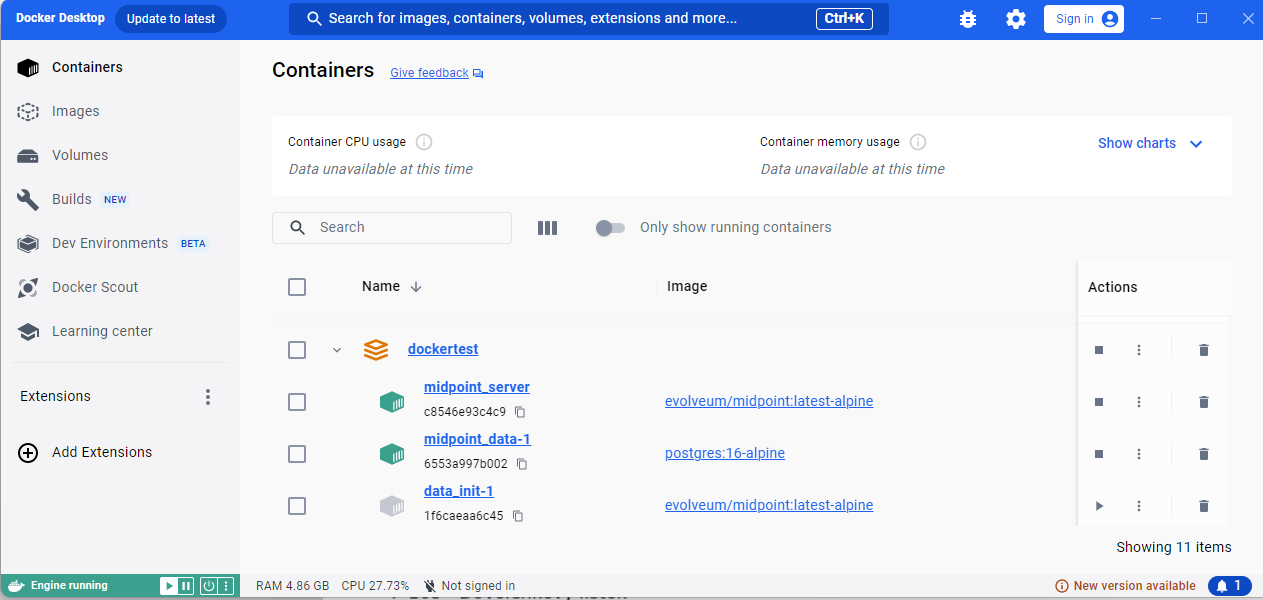The height and width of the screenshot is (600, 1263).
Task: Open the Volumes section in the sidebar
Action: click(x=80, y=155)
